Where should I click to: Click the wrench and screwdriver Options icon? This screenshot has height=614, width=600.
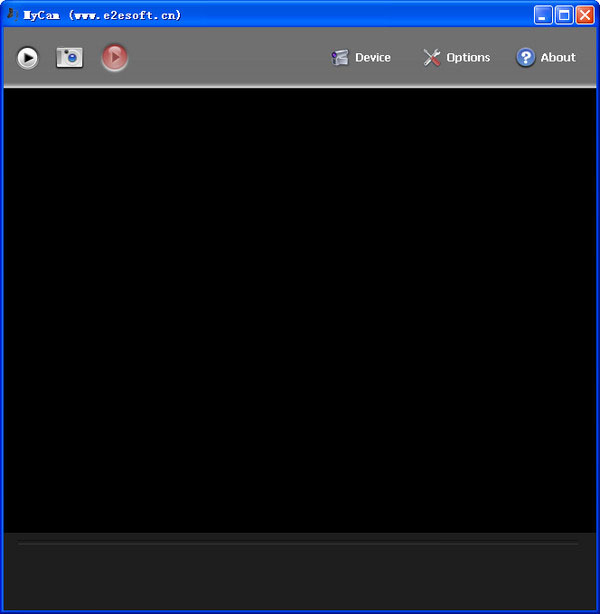[x=432, y=58]
